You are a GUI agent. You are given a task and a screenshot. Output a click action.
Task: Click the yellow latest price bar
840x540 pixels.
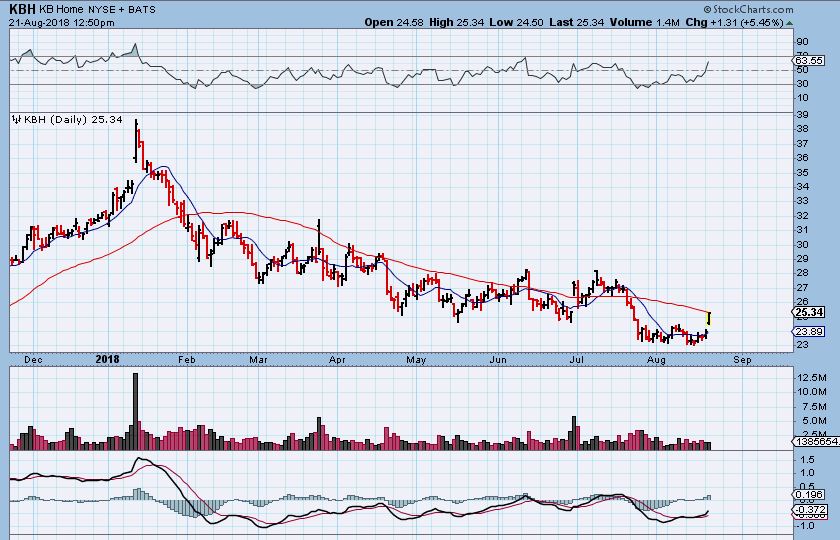pyautogui.click(x=709, y=319)
